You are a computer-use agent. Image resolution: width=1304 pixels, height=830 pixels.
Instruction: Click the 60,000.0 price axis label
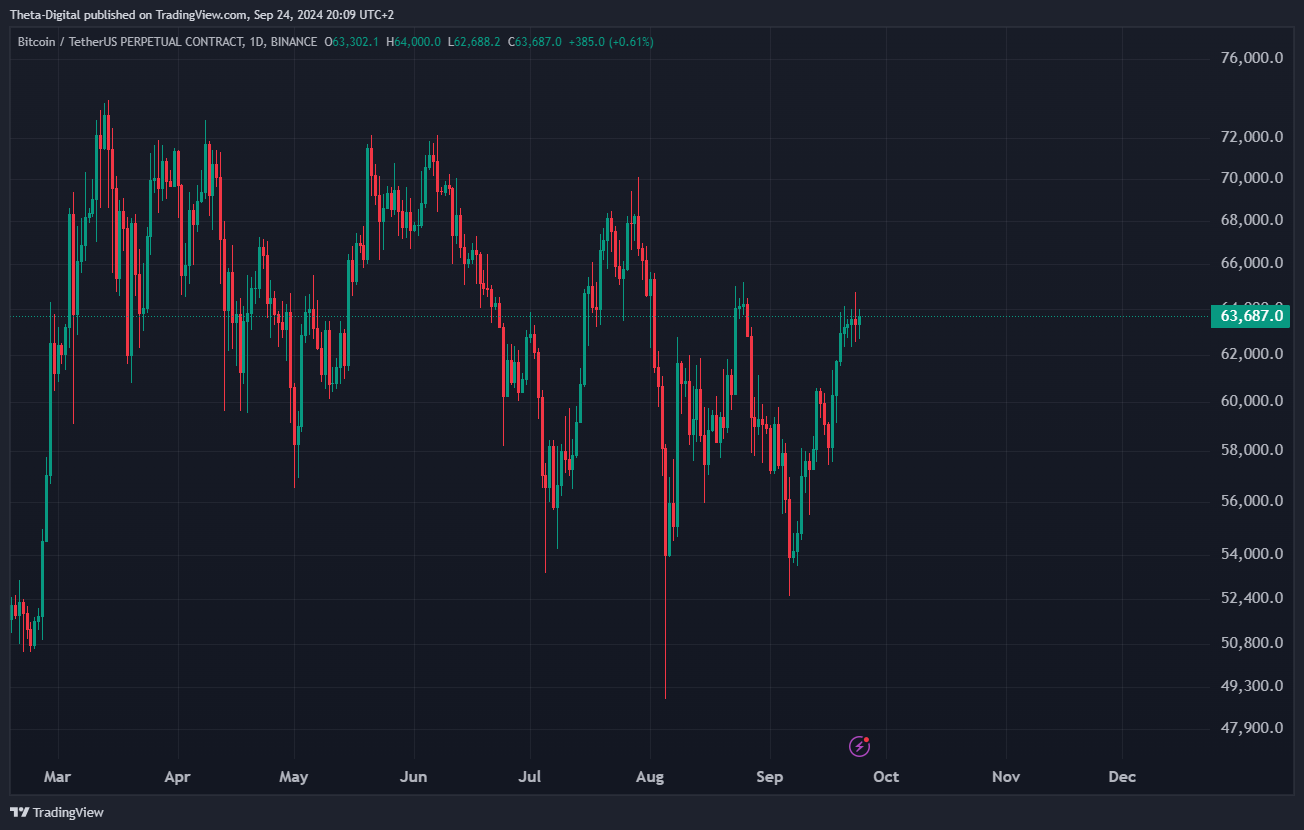tap(1251, 401)
